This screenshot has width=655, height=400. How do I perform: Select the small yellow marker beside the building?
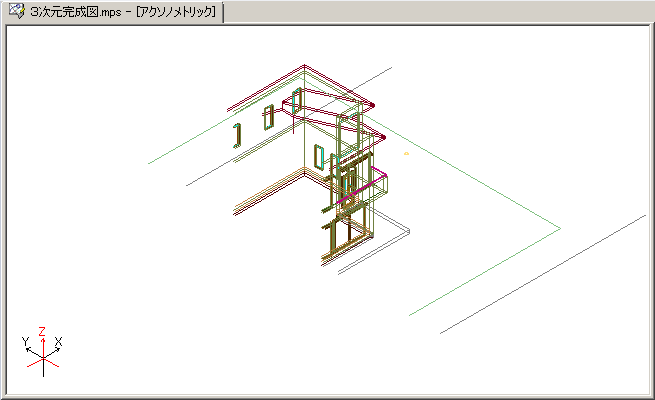406,154
